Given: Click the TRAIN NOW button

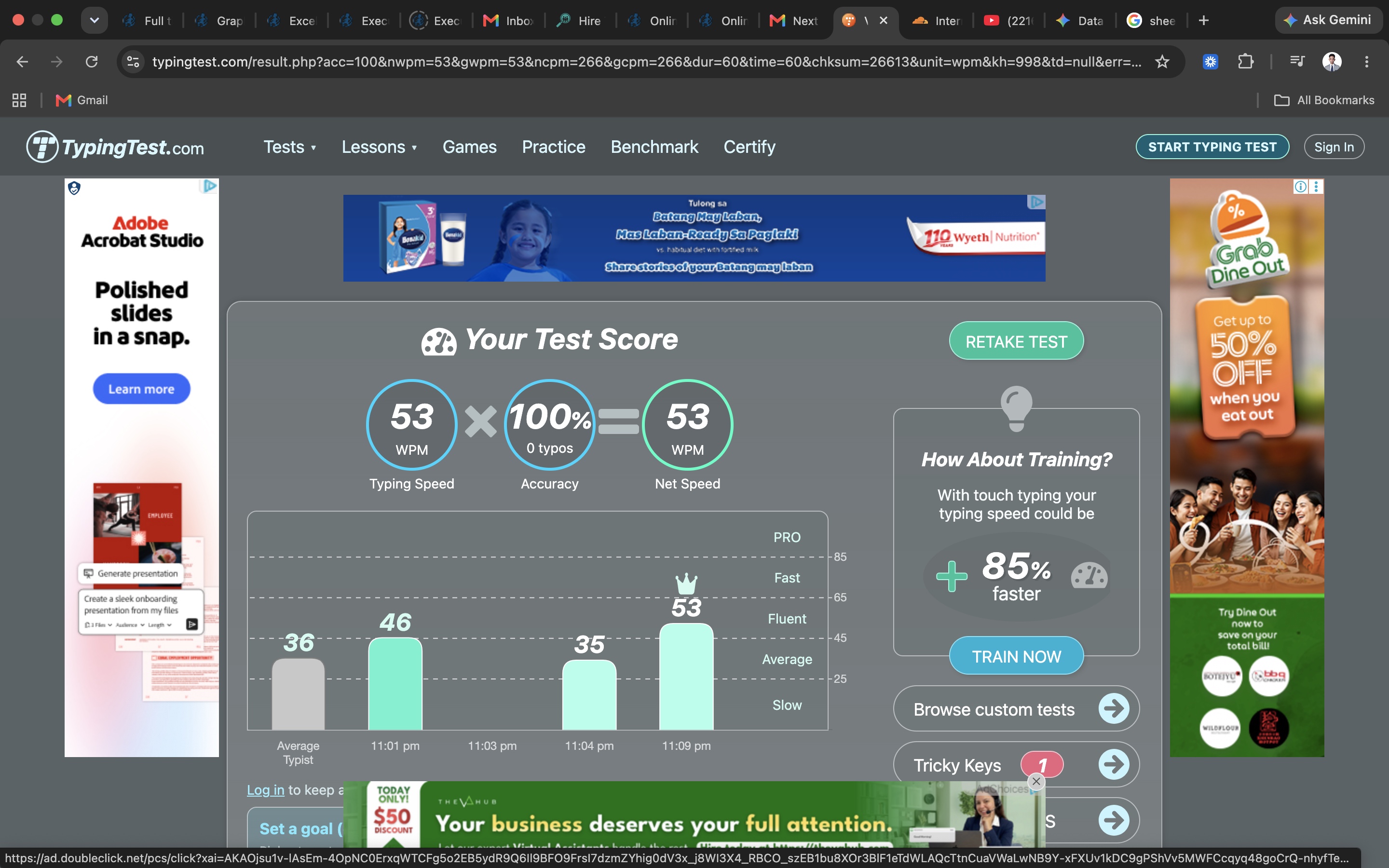Looking at the screenshot, I should tap(1016, 656).
